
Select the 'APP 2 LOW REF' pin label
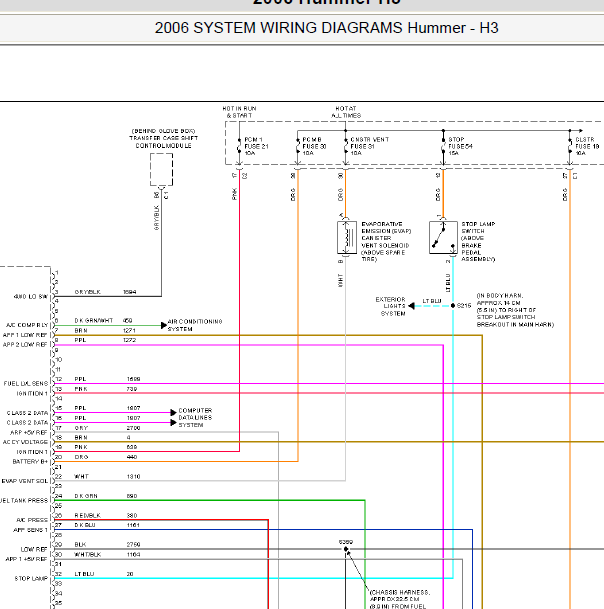[x=25, y=345]
